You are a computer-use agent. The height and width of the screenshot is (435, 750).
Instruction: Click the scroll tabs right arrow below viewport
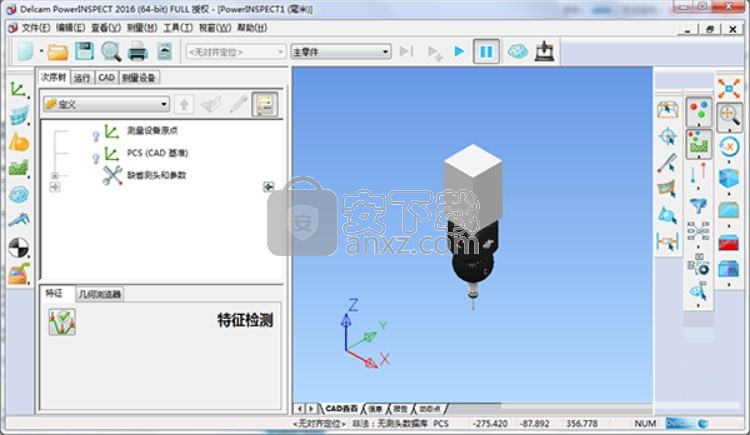pos(311,409)
